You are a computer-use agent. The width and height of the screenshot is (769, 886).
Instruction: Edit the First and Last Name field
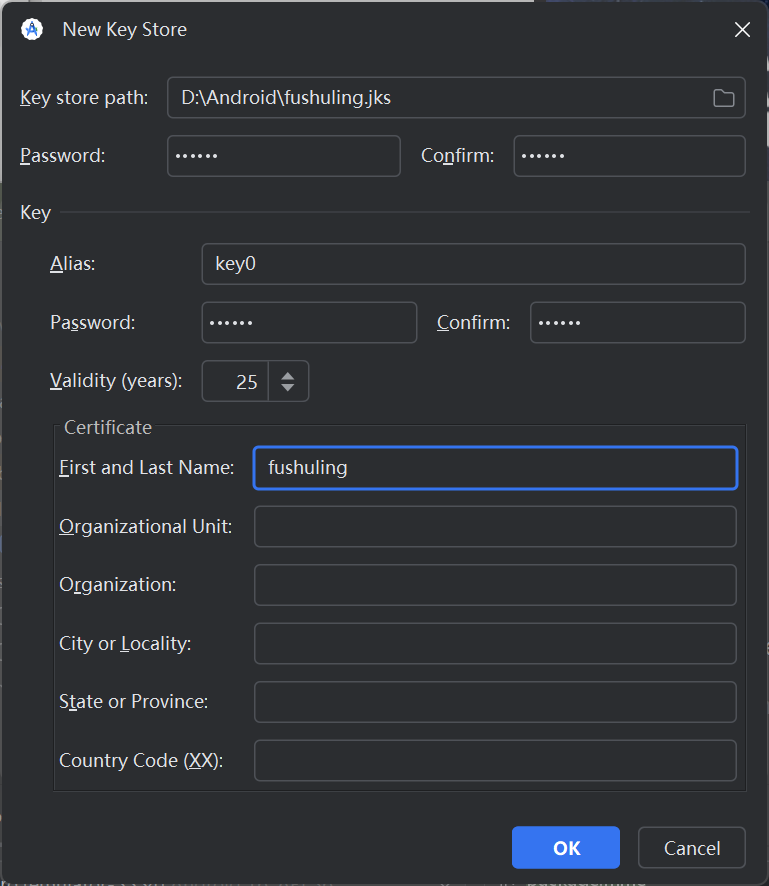tap(495, 468)
